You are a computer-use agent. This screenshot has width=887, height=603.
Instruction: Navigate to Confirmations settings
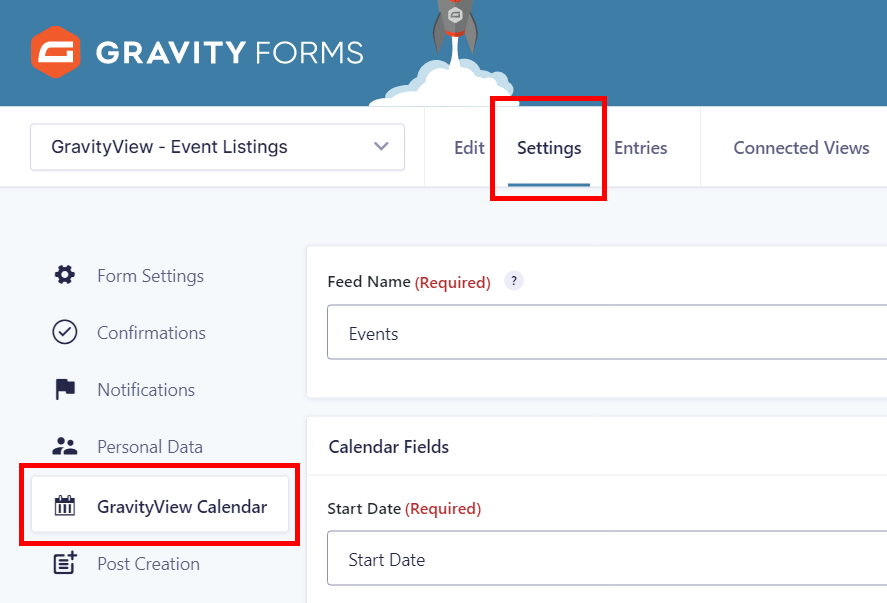[151, 332]
